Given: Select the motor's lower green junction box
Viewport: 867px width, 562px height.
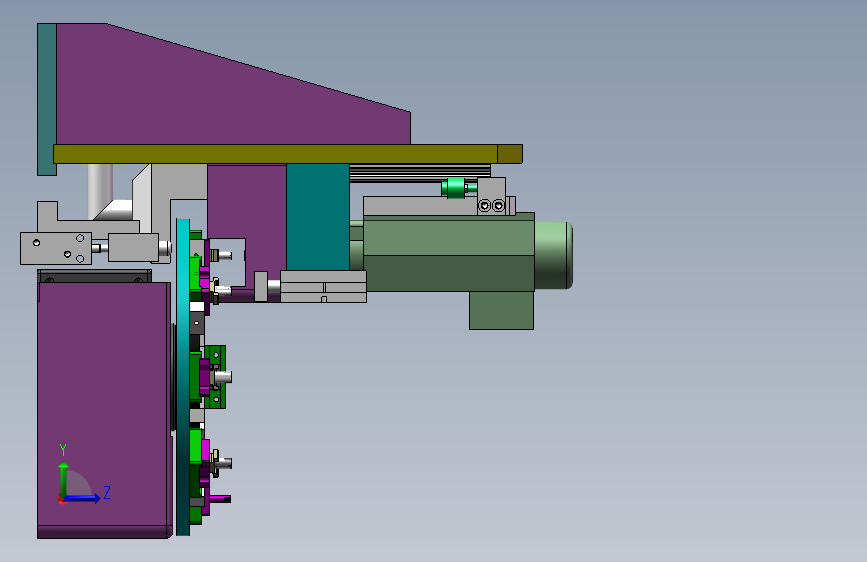Looking at the screenshot, I should 502,310.
